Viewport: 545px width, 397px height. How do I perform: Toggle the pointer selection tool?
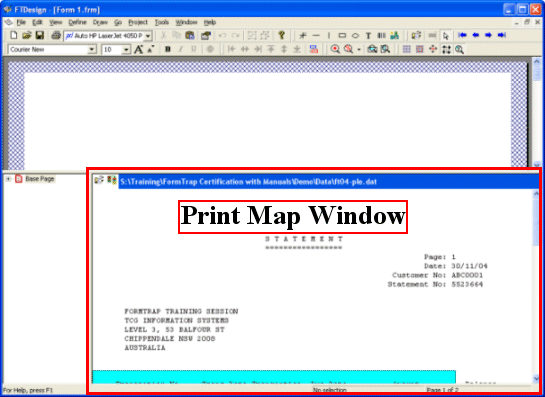(x=446, y=35)
